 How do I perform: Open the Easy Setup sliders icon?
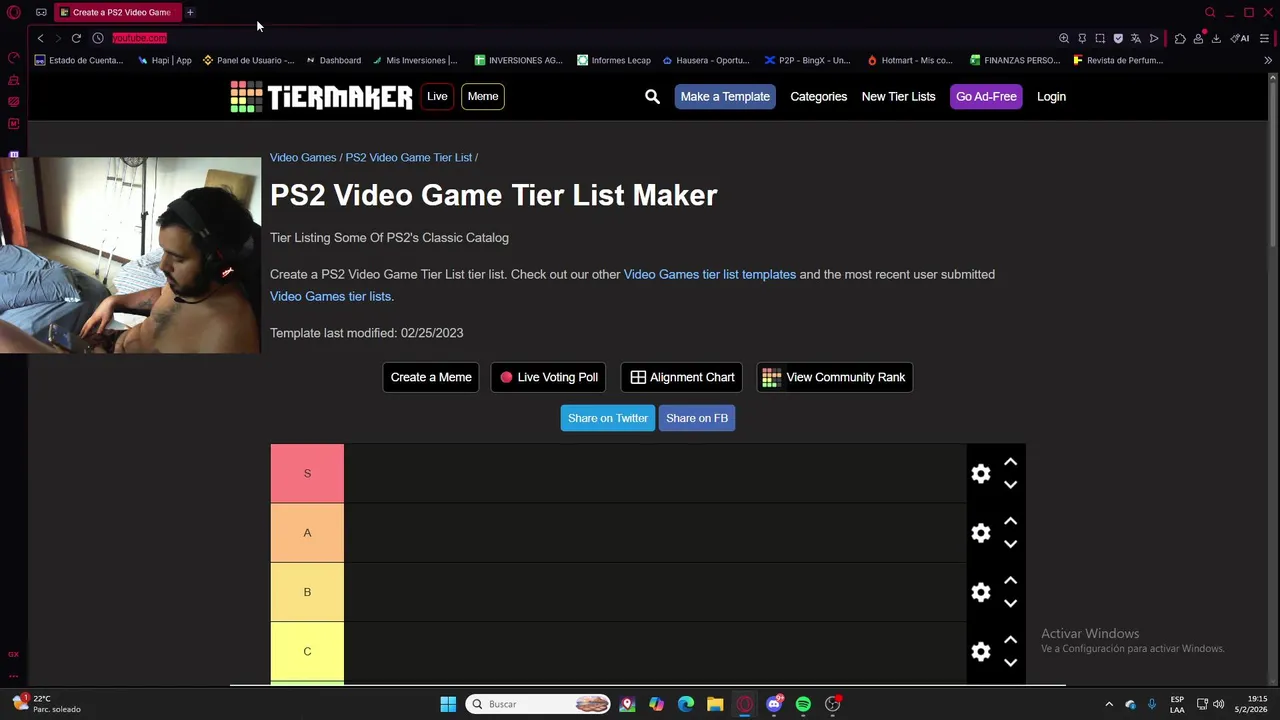tap(1264, 38)
